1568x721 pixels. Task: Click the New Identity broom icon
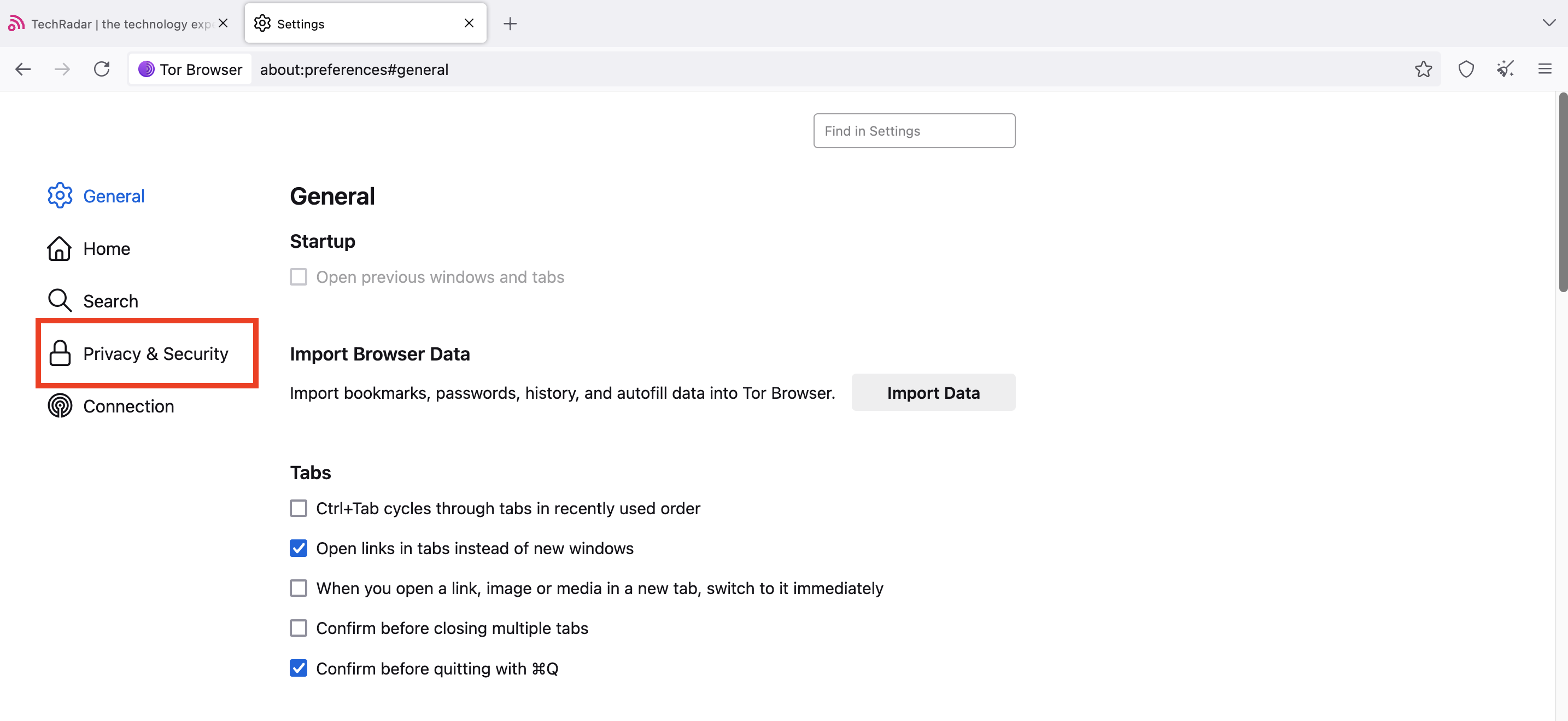tap(1505, 69)
